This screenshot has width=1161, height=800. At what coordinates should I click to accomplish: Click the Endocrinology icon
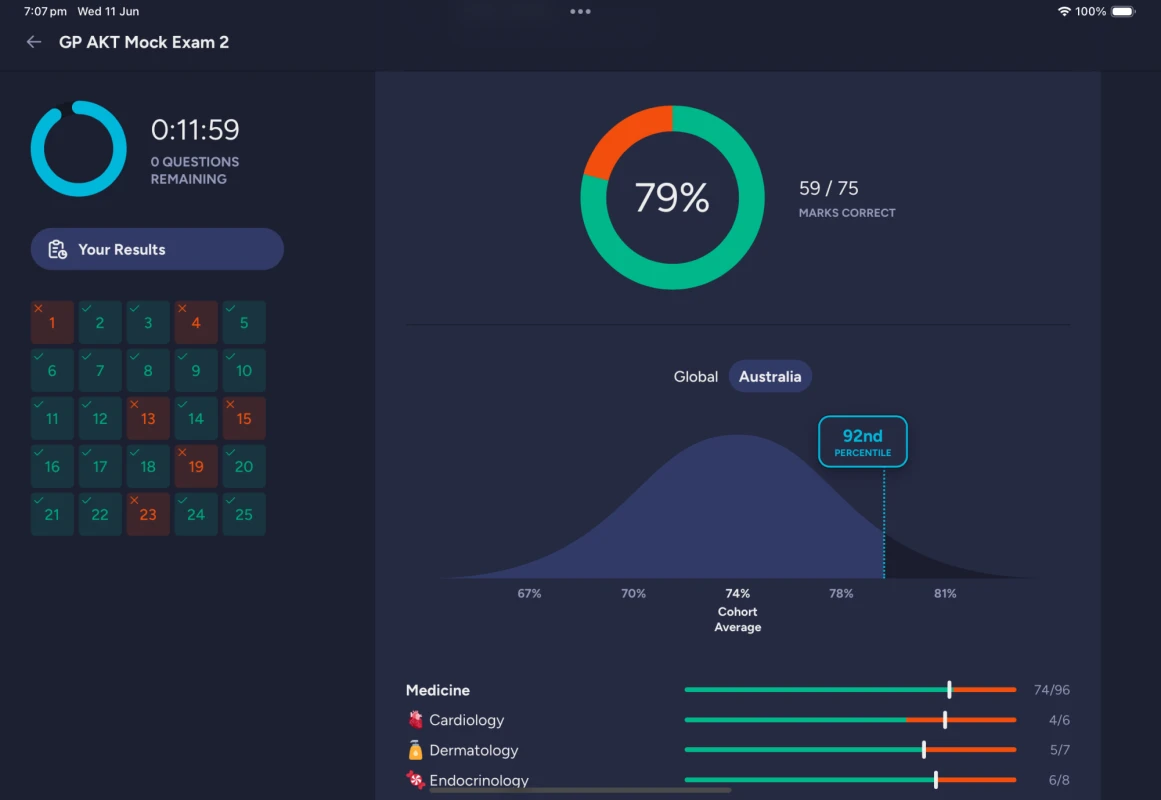pos(415,780)
